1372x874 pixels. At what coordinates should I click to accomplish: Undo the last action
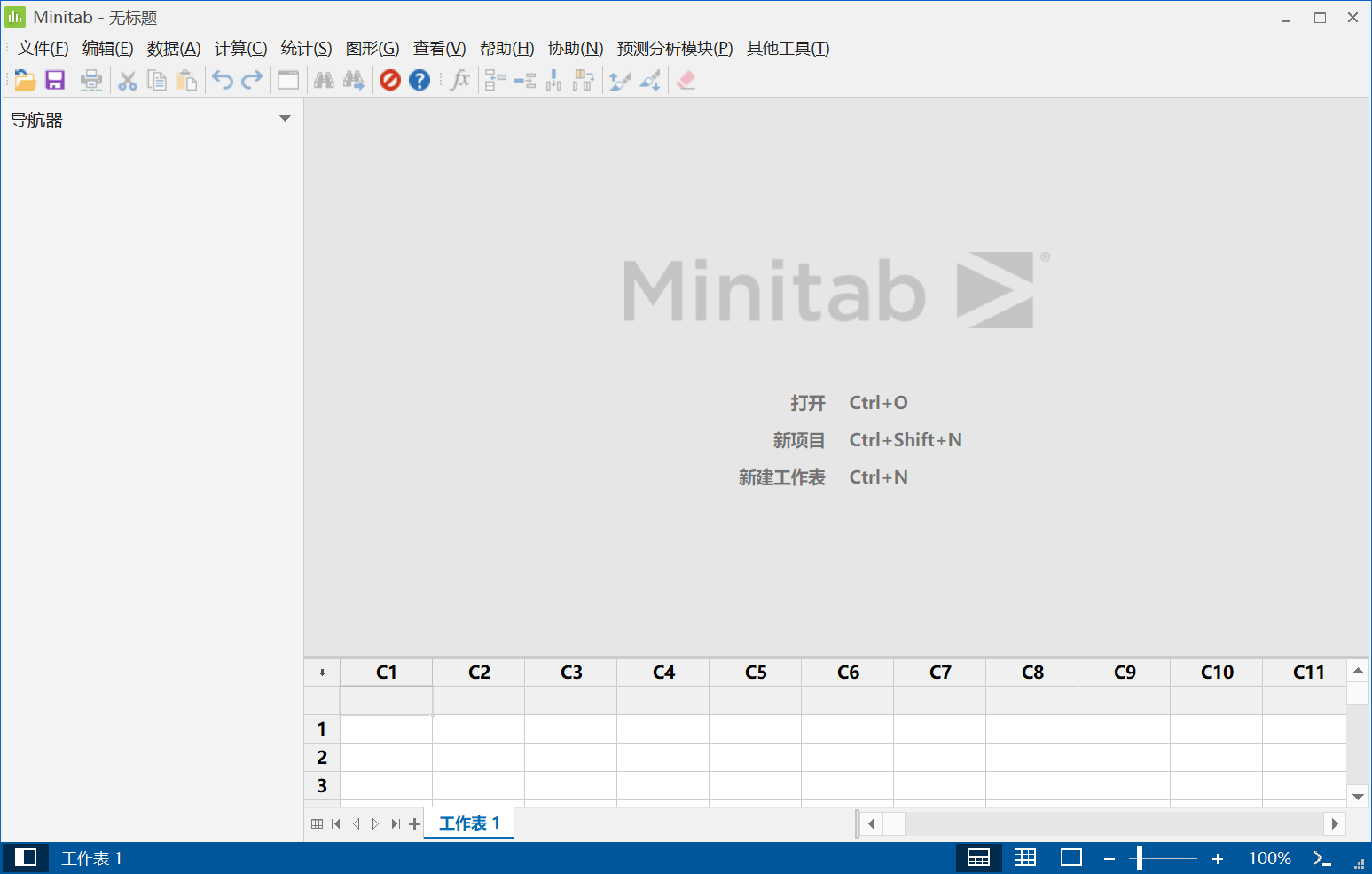click(x=223, y=80)
